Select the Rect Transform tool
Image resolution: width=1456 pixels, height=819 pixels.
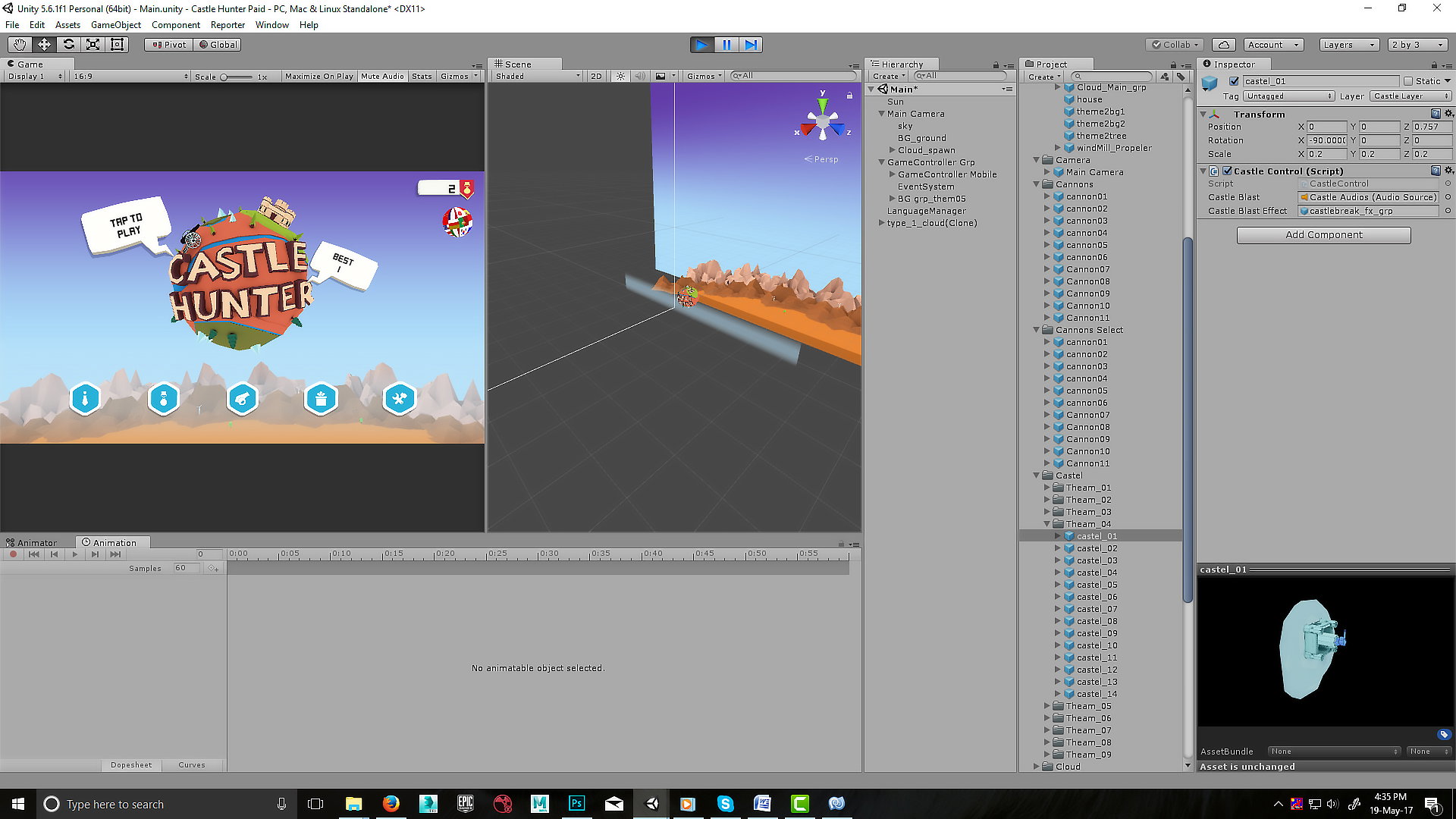pos(117,45)
